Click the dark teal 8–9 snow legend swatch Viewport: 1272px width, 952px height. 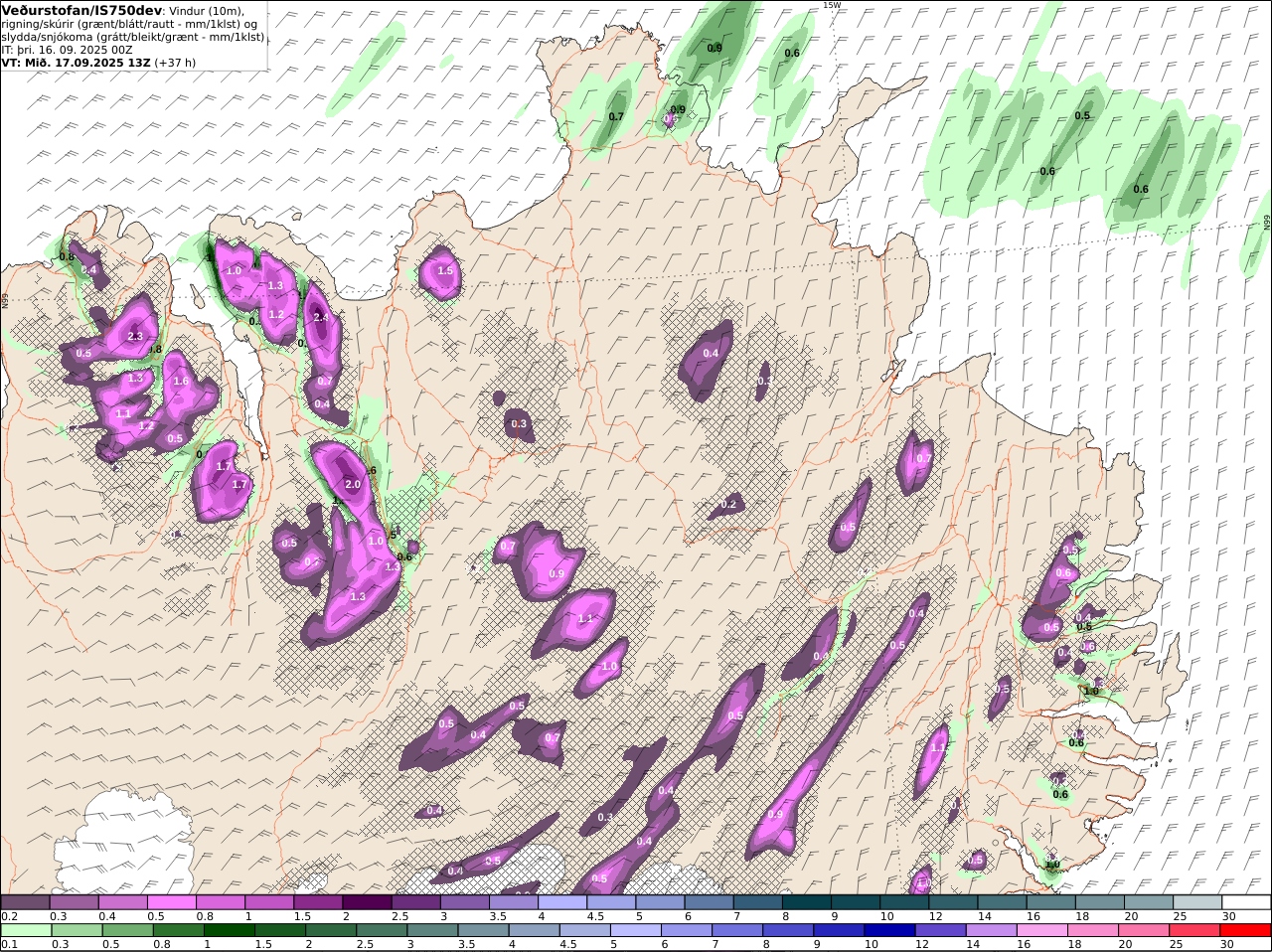click(x=807, y=902)
